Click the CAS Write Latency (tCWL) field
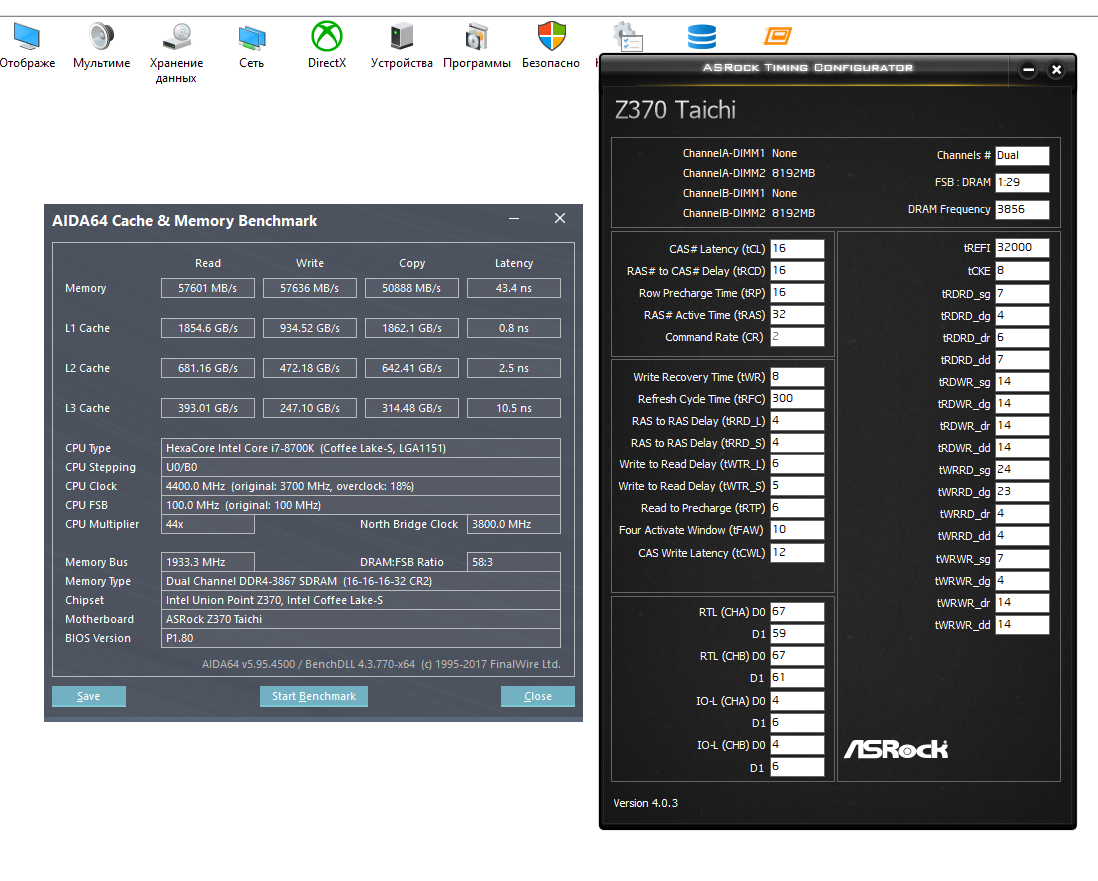Viewport: 1098px width, 881px height. [x=797, y=553]
